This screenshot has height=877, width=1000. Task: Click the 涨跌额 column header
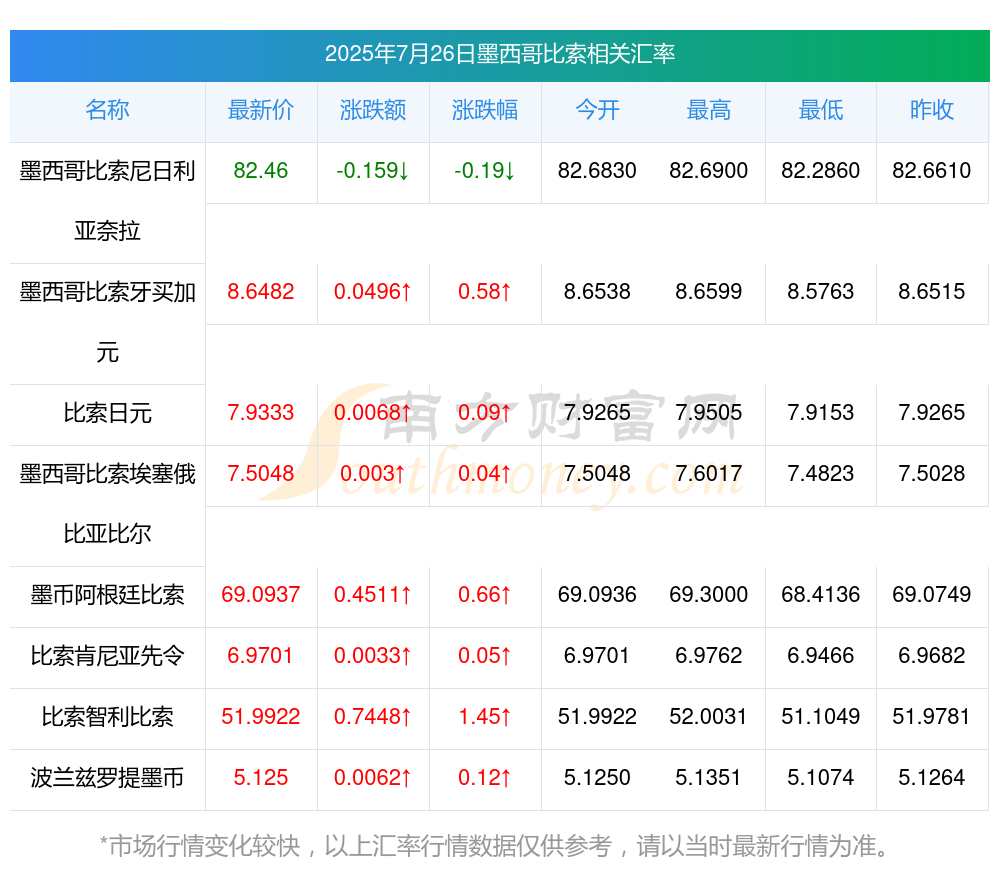373,110
